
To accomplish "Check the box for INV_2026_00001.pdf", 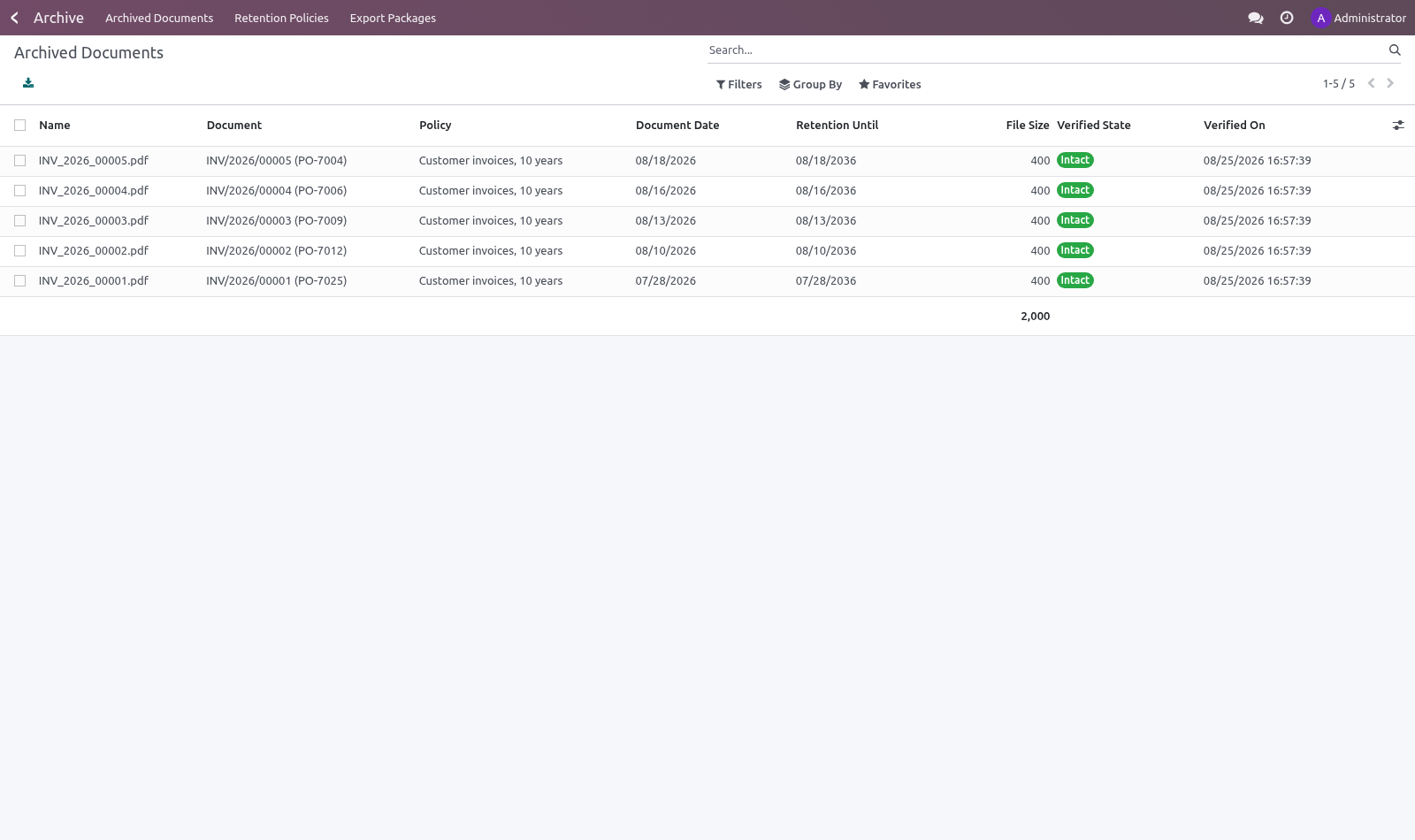I will [x=19, y=281].
